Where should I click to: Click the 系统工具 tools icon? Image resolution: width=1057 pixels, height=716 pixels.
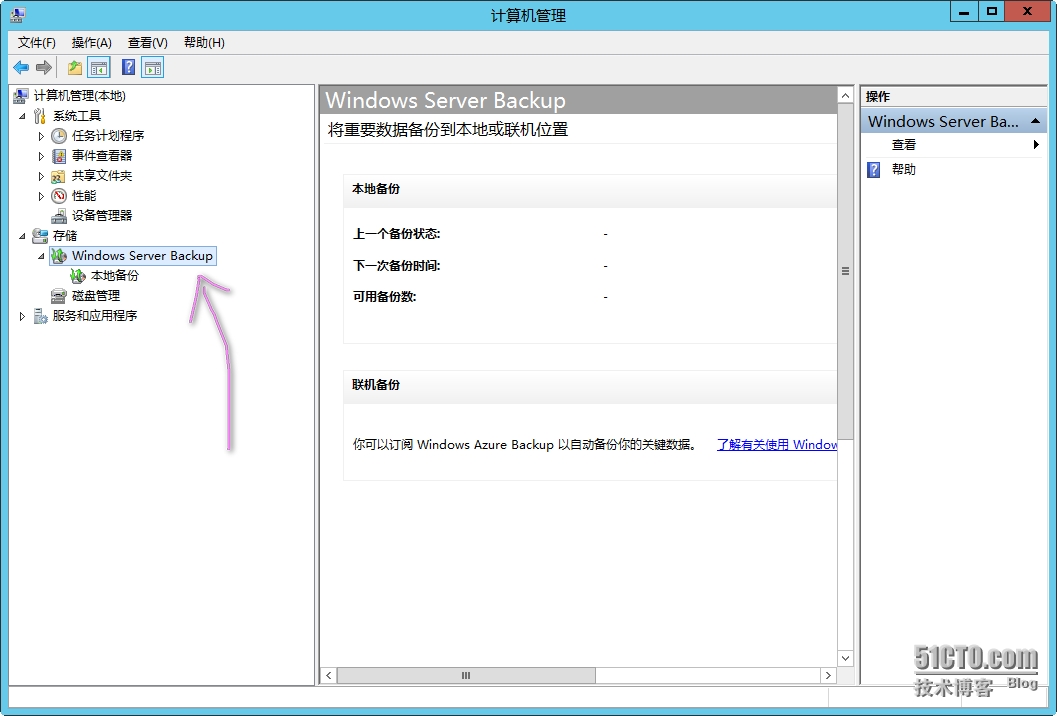[40, 116]
